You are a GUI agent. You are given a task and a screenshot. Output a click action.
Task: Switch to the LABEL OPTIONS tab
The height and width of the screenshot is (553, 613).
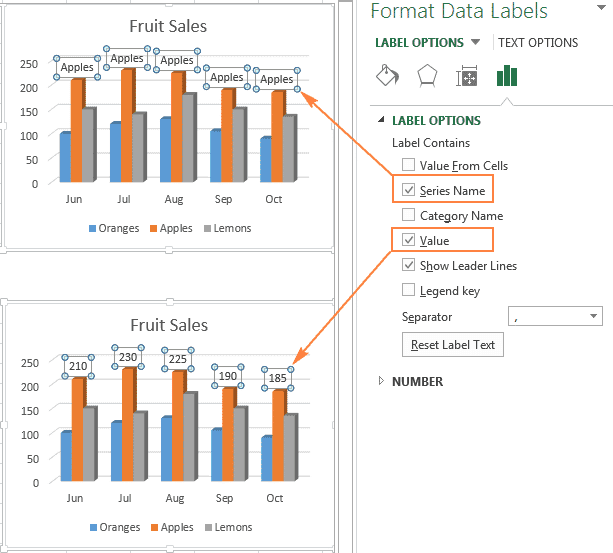(x=419, y=43)
